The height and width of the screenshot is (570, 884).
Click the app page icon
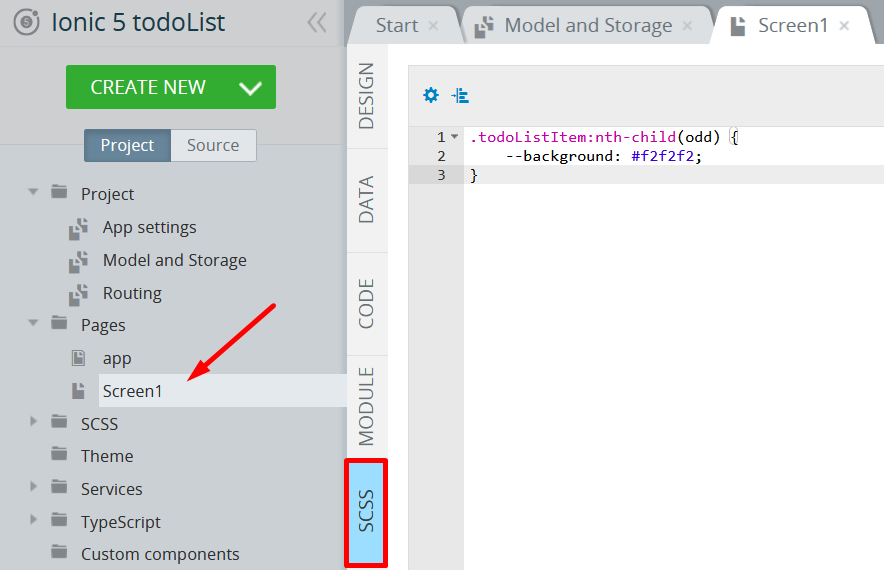(x=78, y=358)
